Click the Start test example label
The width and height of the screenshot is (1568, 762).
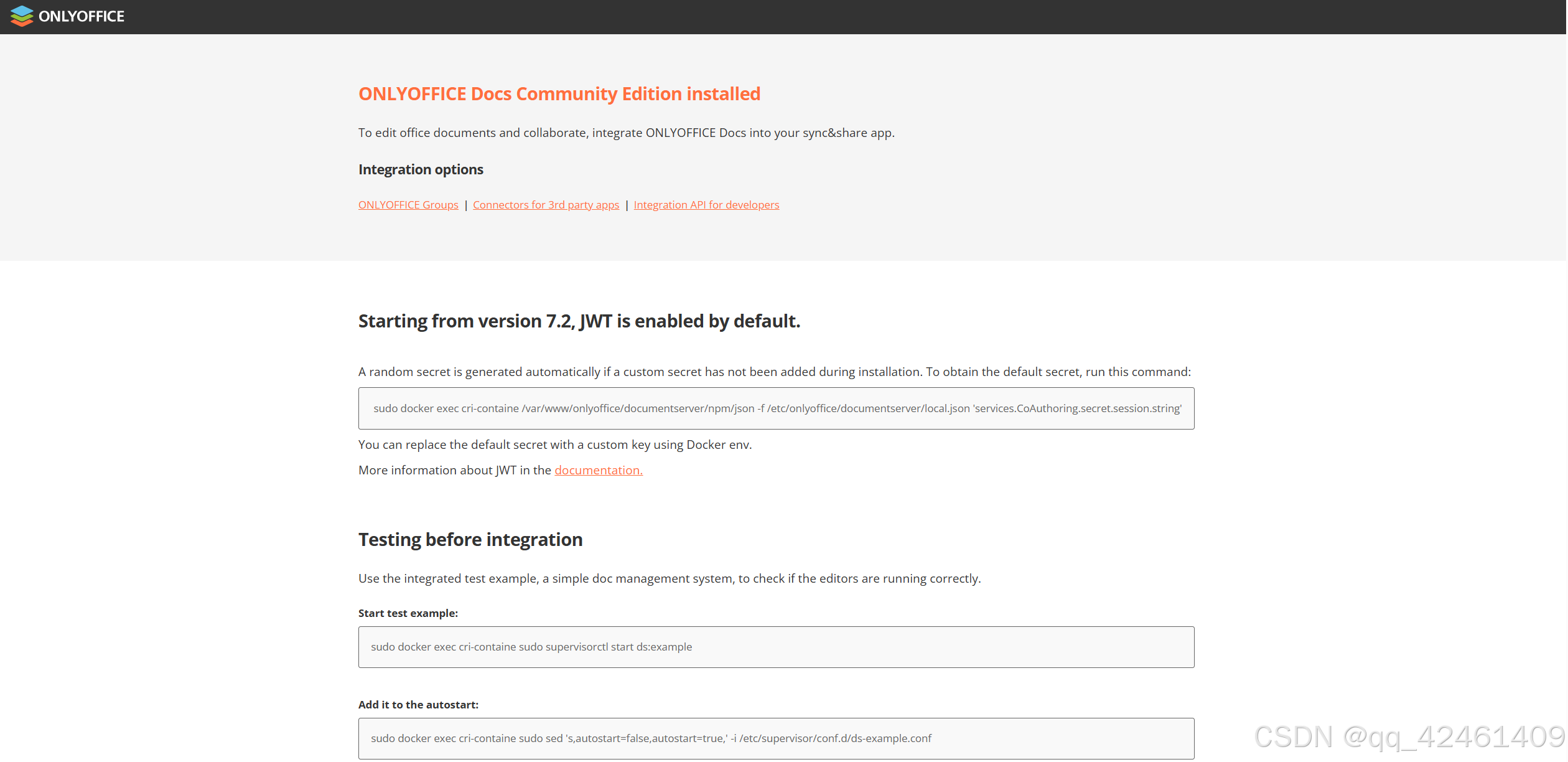[x=408, y=613]
